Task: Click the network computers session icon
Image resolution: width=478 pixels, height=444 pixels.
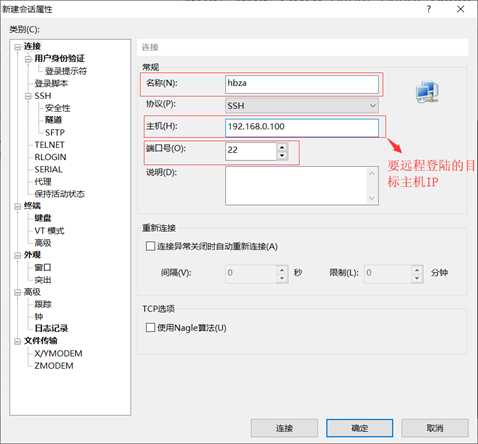Action: click(427, 91)
